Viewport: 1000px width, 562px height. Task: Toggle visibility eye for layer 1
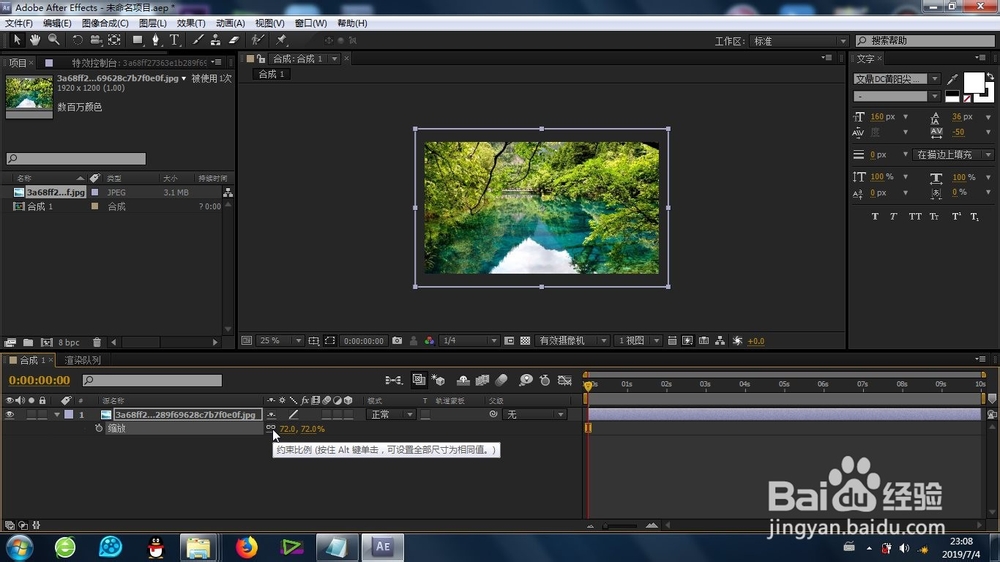pyautogui.click(x=10, y=415)
